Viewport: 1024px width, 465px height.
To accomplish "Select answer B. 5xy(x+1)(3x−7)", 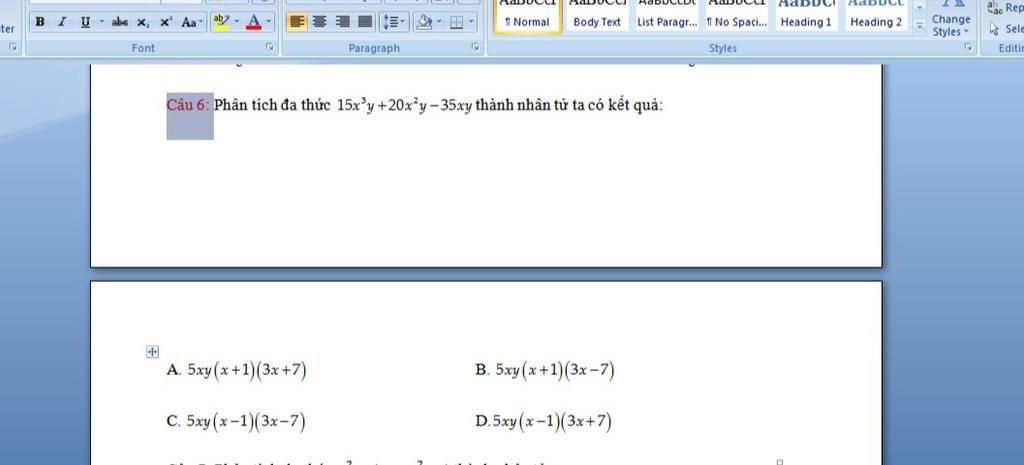I will point(545,370).
